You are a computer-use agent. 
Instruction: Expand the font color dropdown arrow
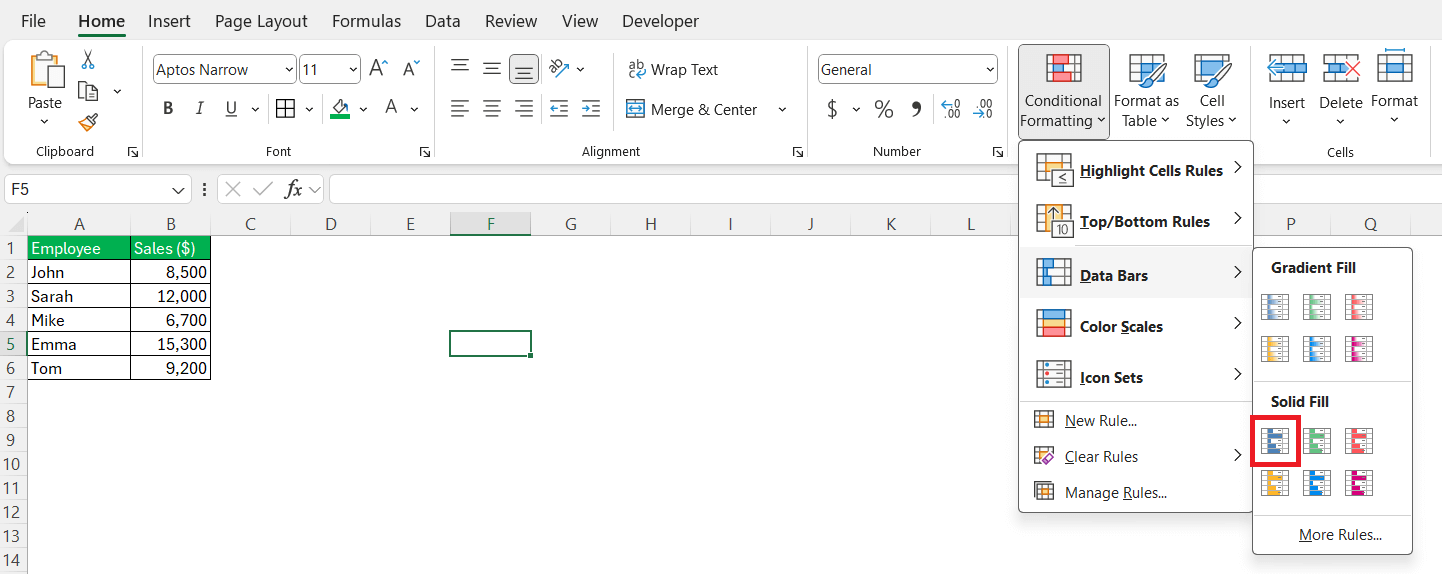point(414,109)
